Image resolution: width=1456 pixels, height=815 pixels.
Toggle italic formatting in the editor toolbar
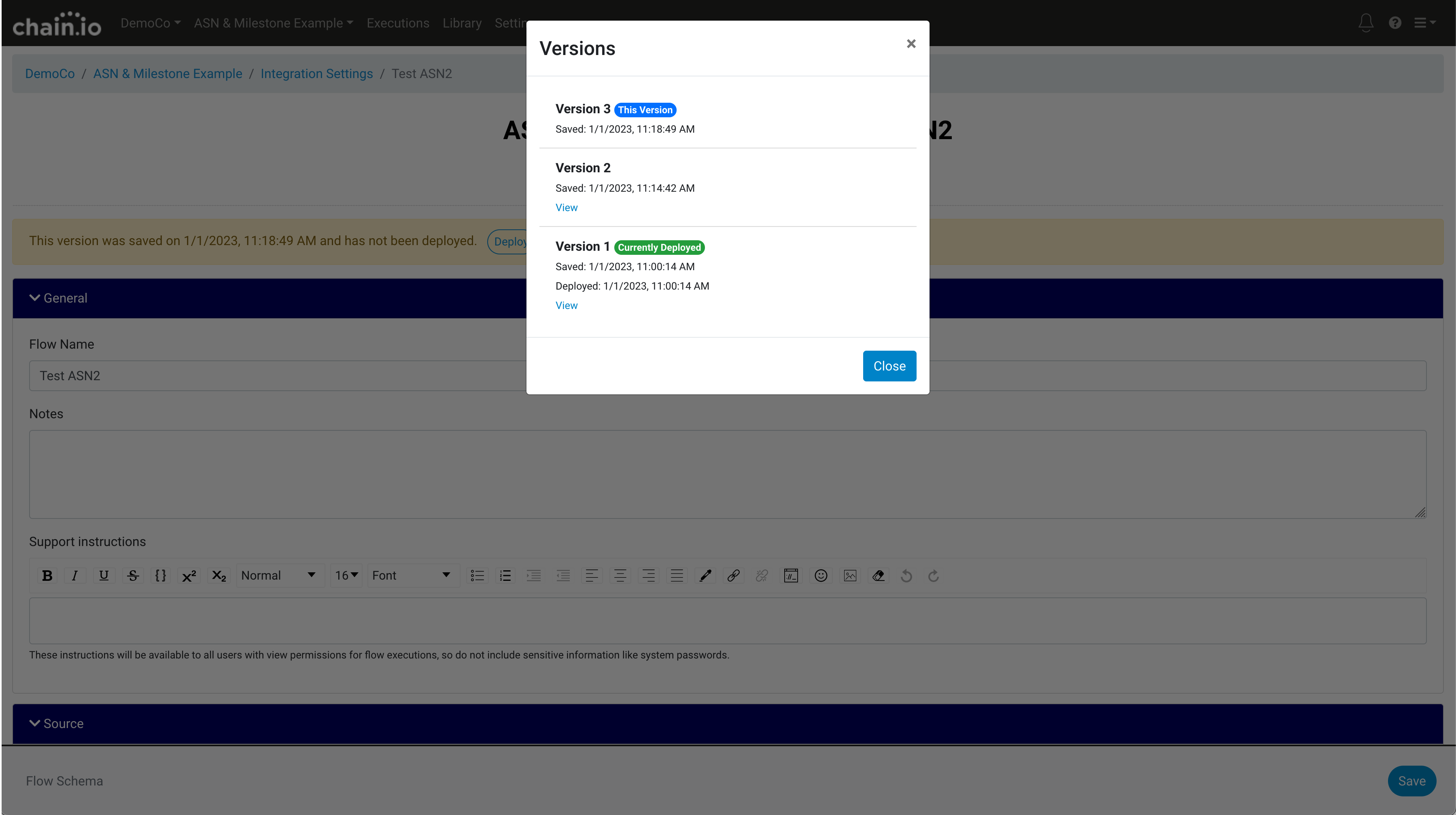coord(74,576)
